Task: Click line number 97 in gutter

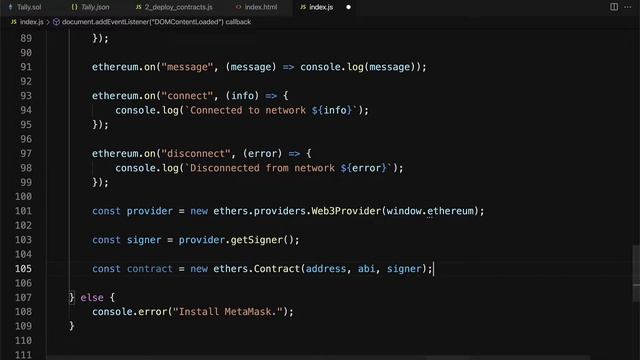Action: [x=26, y=153]
